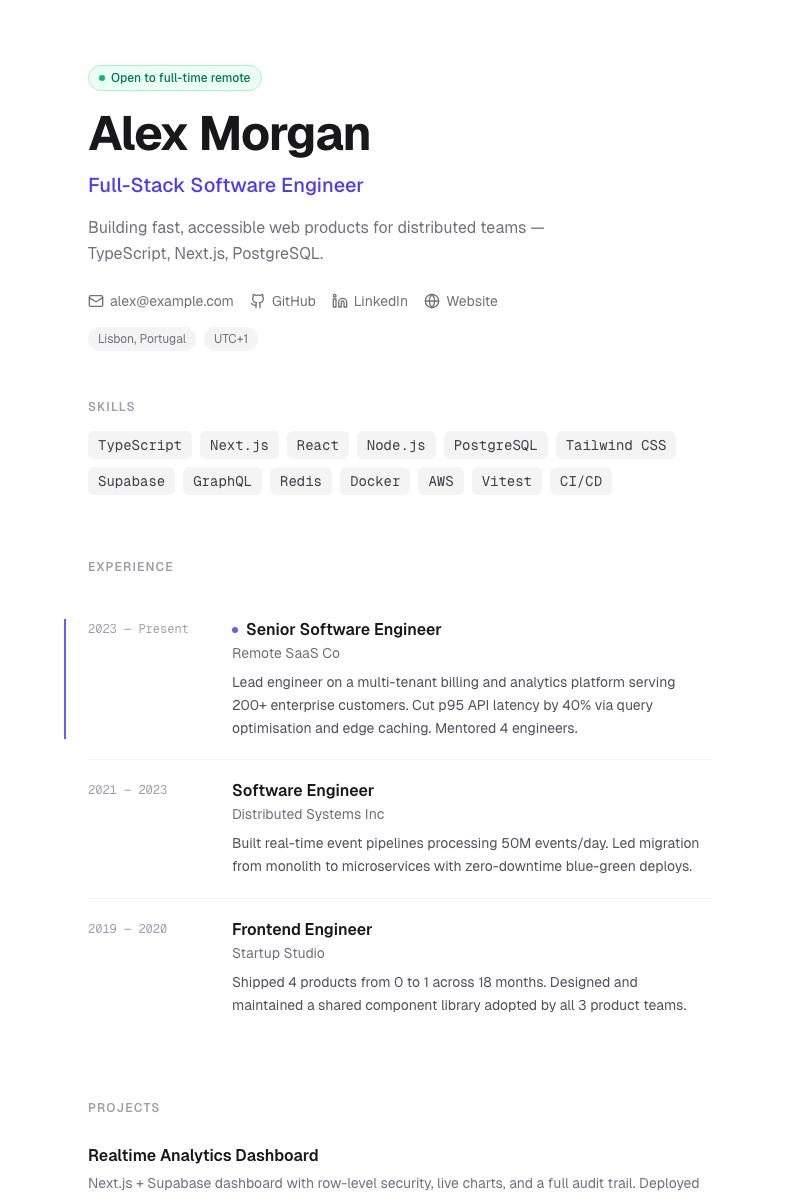The height and width of the screenshot is (1200, 800).
Task: Open the Website link
Action: click(x=471, y=301)
